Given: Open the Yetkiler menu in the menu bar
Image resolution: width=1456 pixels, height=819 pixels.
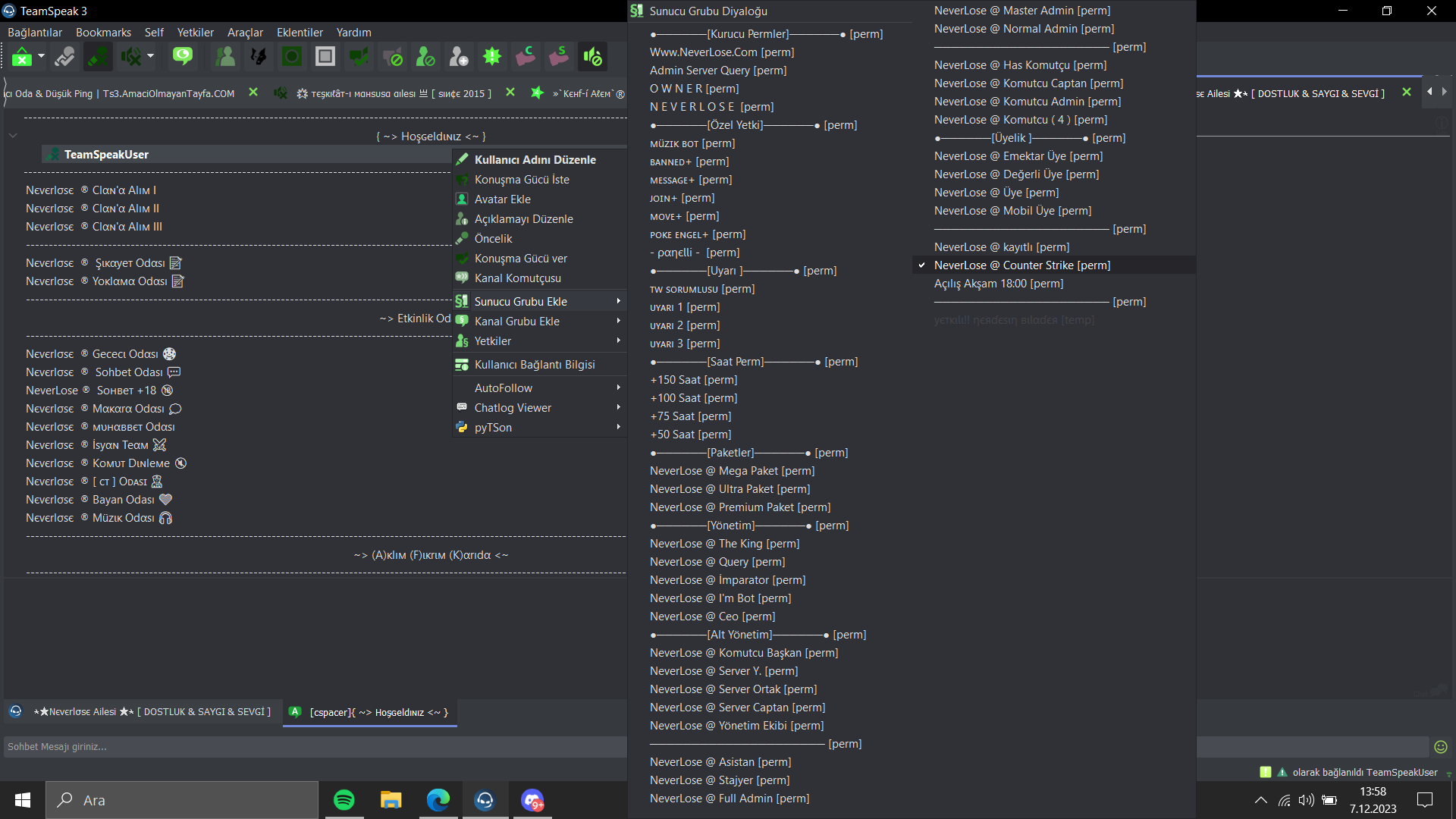Looking at the screenshot, I should [x=195, y=33].
